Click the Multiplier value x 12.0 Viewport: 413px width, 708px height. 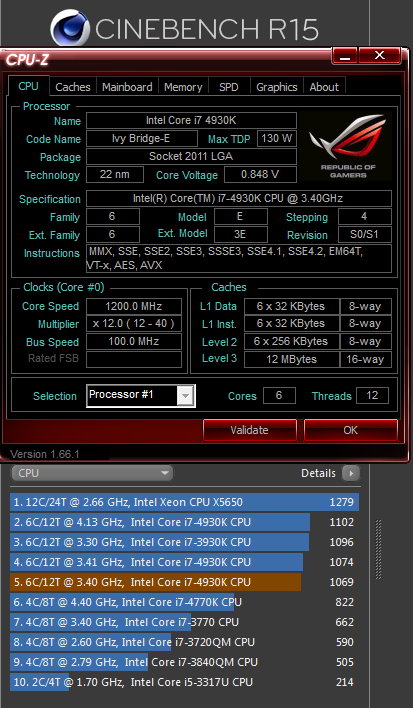pos(134,324)
